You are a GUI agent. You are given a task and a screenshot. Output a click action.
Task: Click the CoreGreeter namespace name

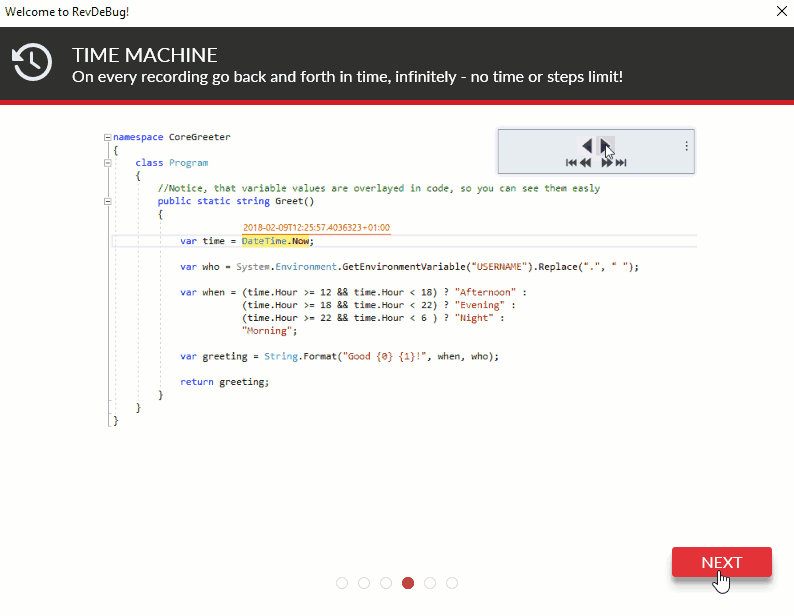200,137
